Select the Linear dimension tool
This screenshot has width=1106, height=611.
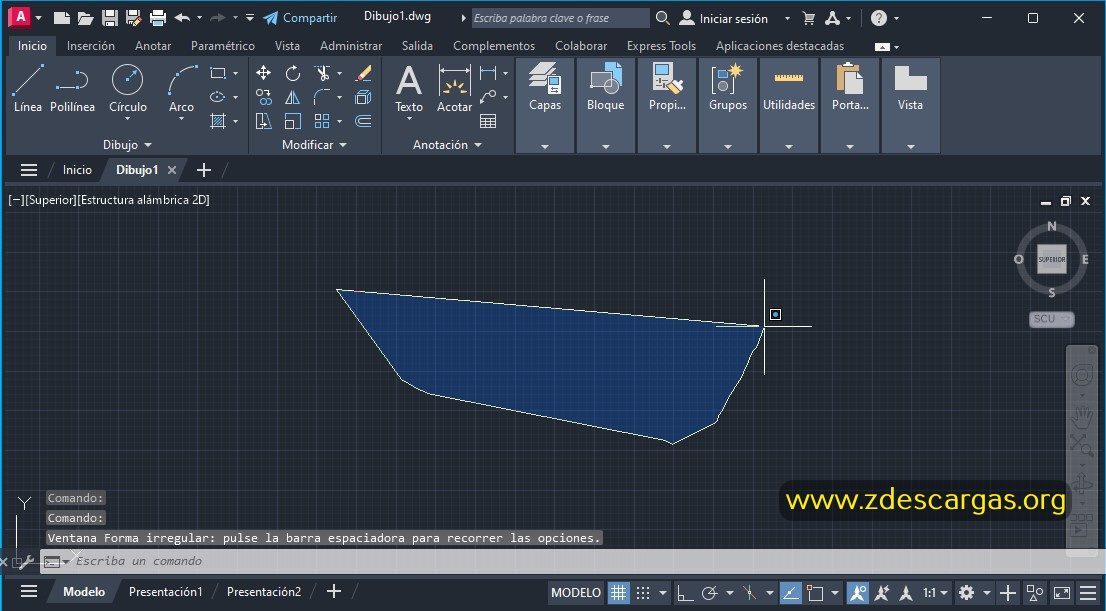pos(488,73)
